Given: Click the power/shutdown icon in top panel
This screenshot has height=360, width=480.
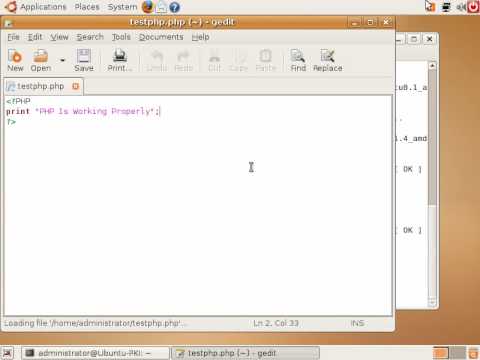Looking at the screenshot, I should [x=473, y=7].
